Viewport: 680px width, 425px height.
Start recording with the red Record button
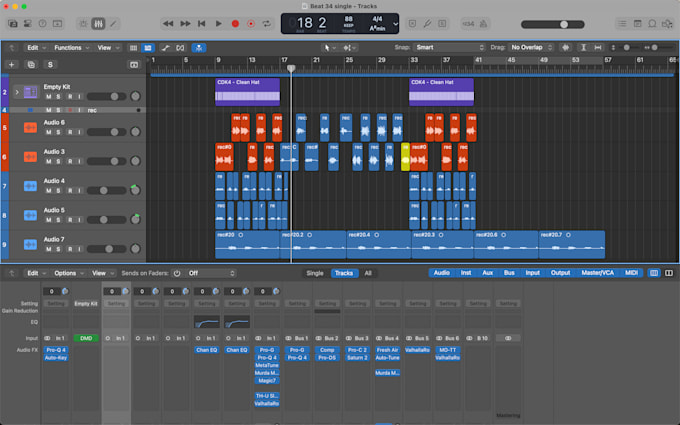pos(235,24)
